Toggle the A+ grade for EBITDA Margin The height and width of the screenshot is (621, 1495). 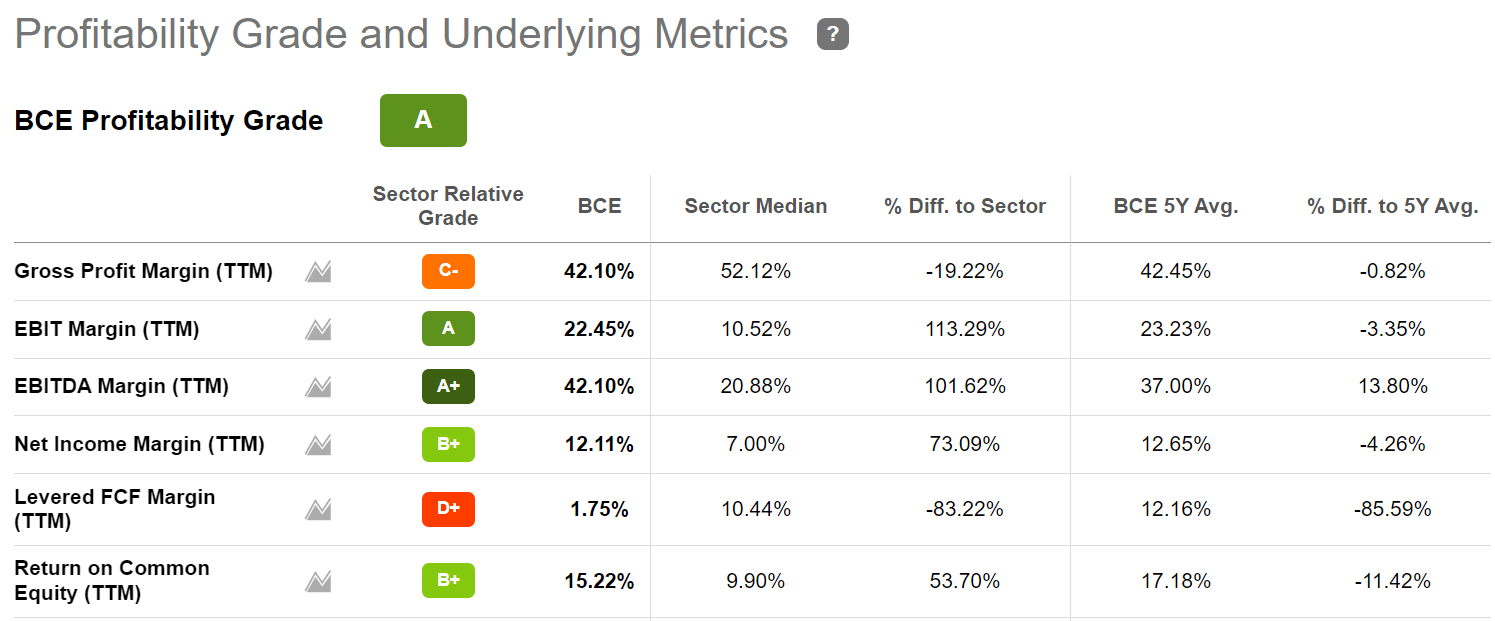[448, 386]
